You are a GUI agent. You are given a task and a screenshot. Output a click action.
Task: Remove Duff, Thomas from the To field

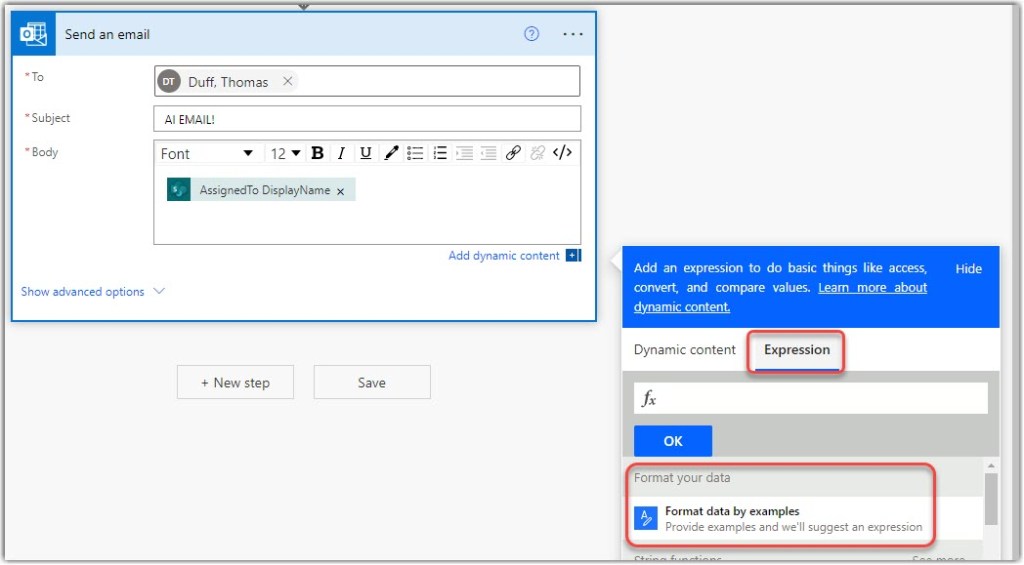click(288, 82)
